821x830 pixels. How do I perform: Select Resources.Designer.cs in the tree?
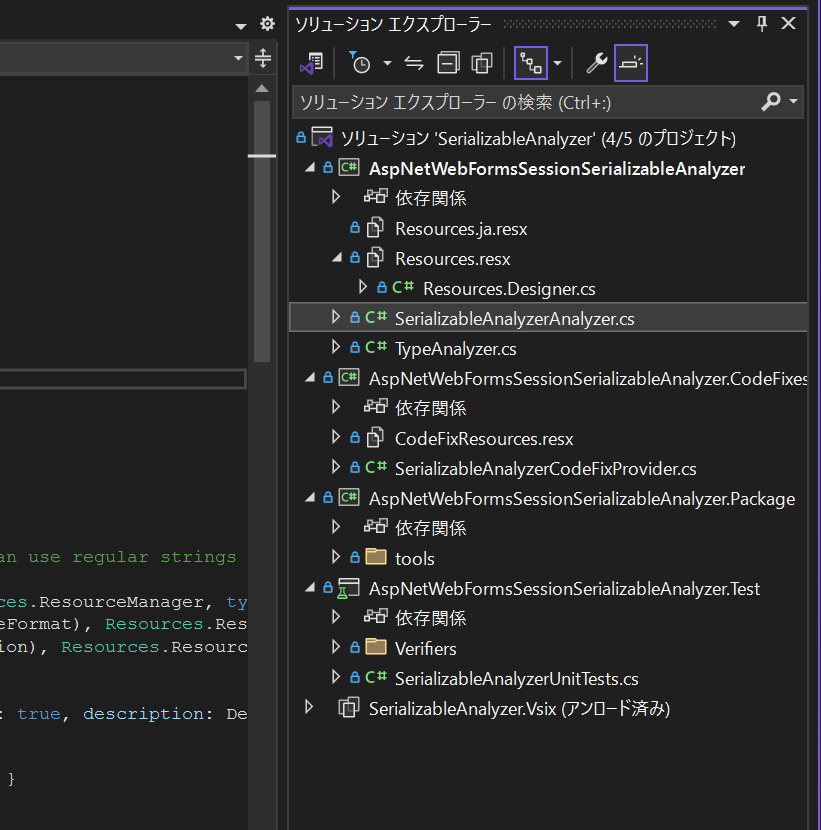tap(509, 289)
